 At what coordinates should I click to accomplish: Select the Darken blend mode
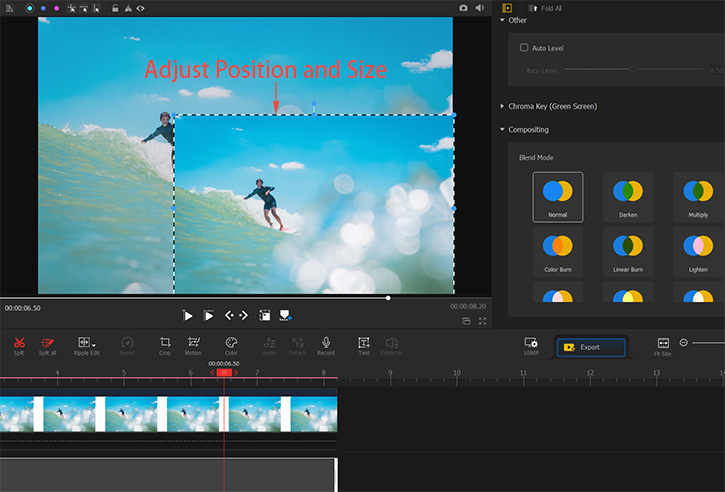[627, 196]
